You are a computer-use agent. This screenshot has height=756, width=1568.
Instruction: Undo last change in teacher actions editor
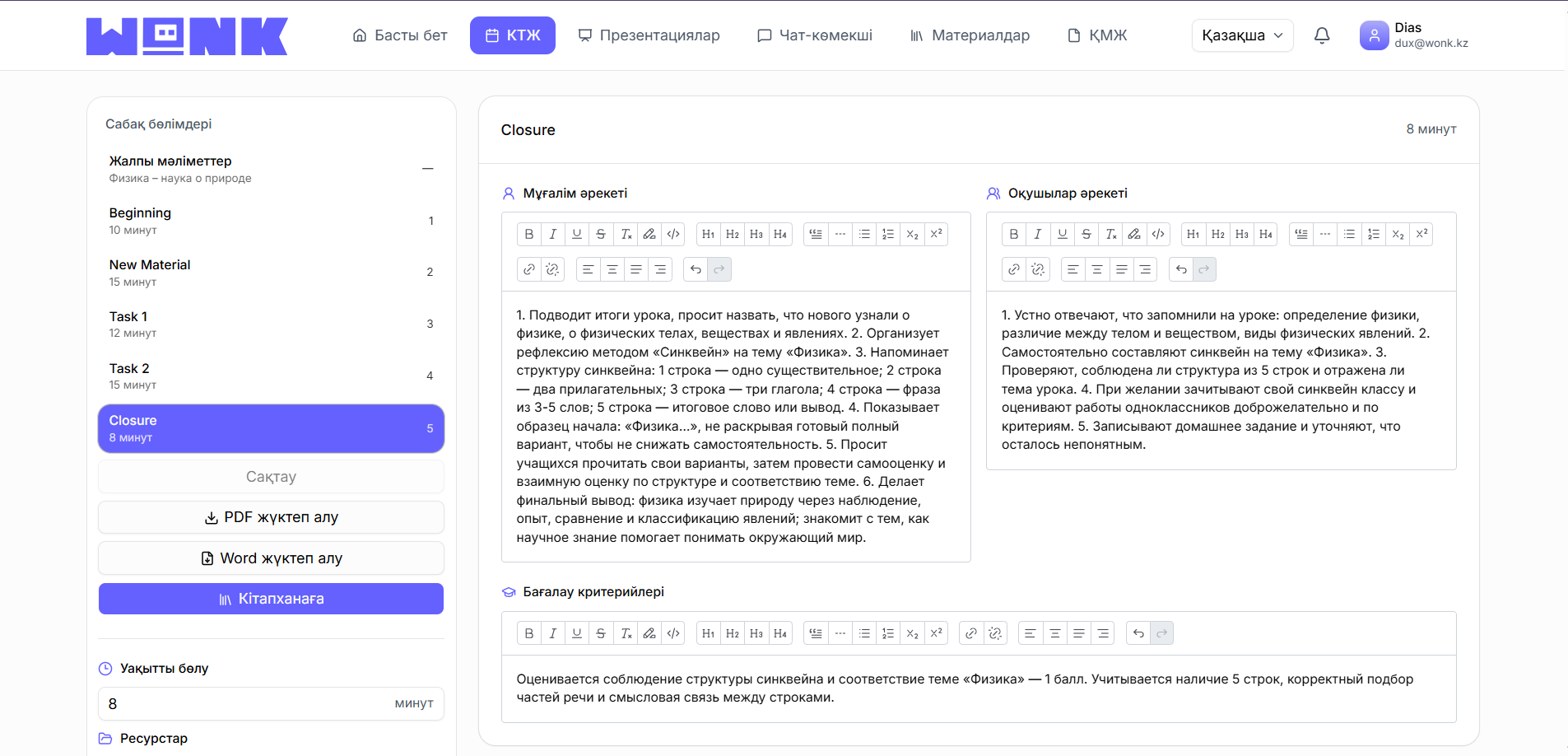pyautogui.click(x=696, y=269)
